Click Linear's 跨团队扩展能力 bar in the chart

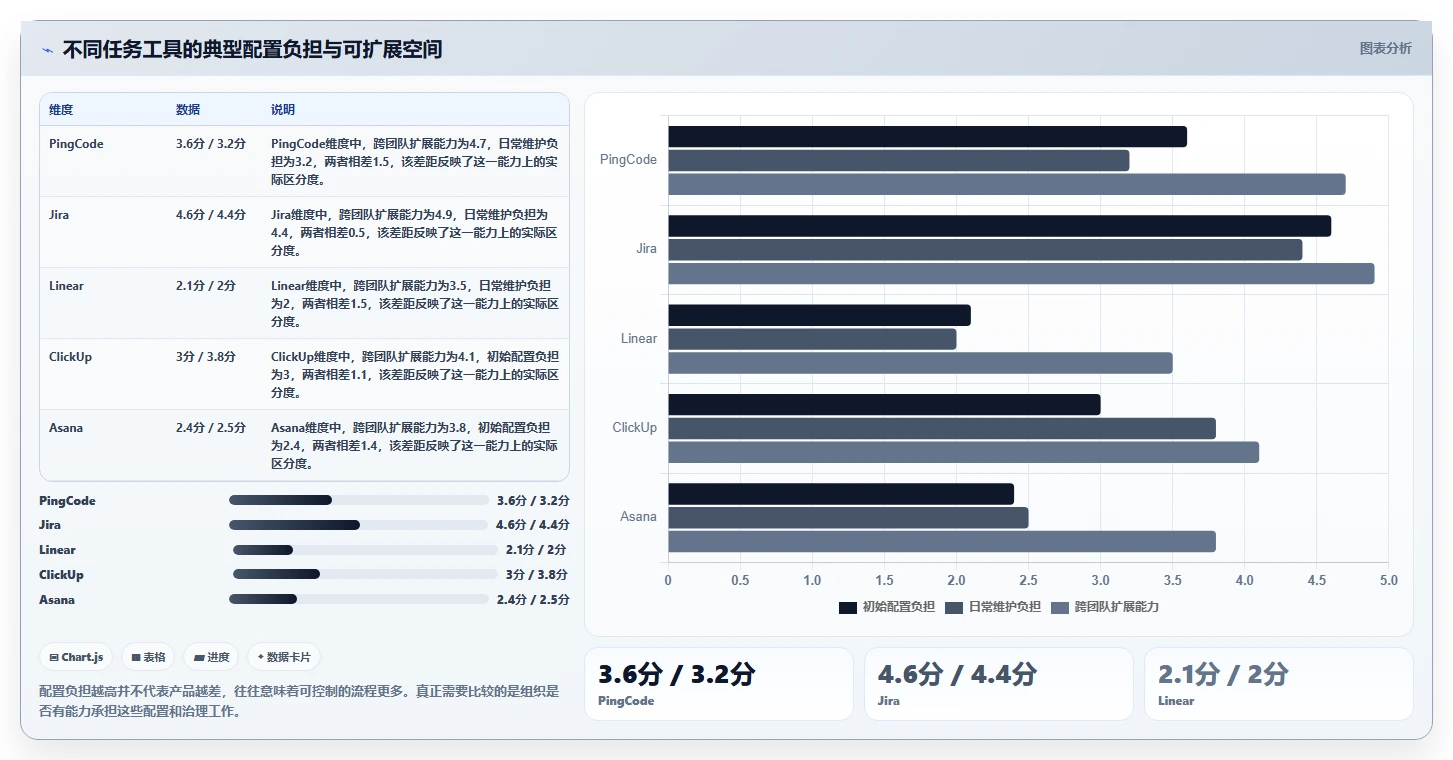(x=920, y=362)
